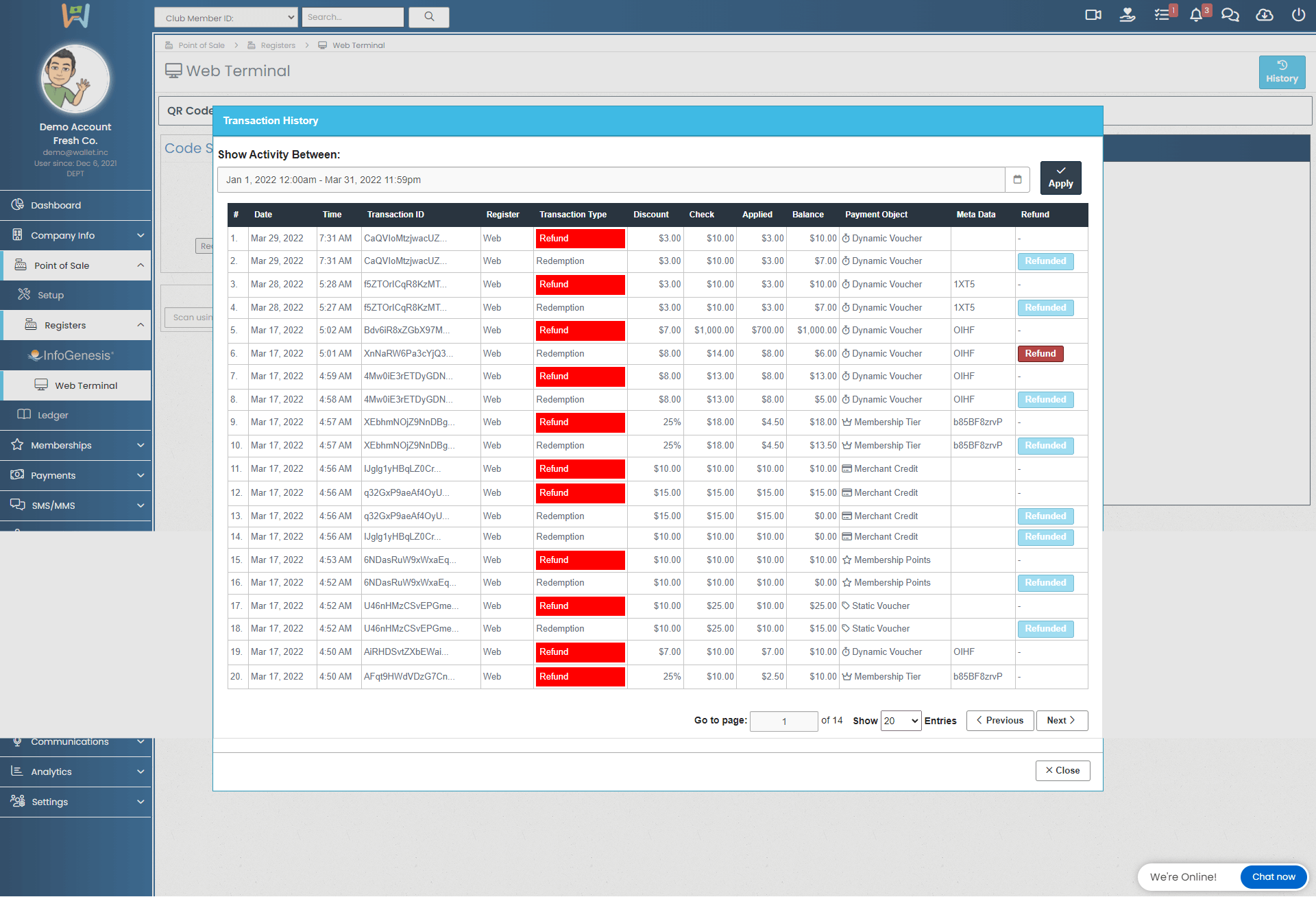Go to the Next page of entries
The image size is (1316, 897).
tap(1061, 721)
